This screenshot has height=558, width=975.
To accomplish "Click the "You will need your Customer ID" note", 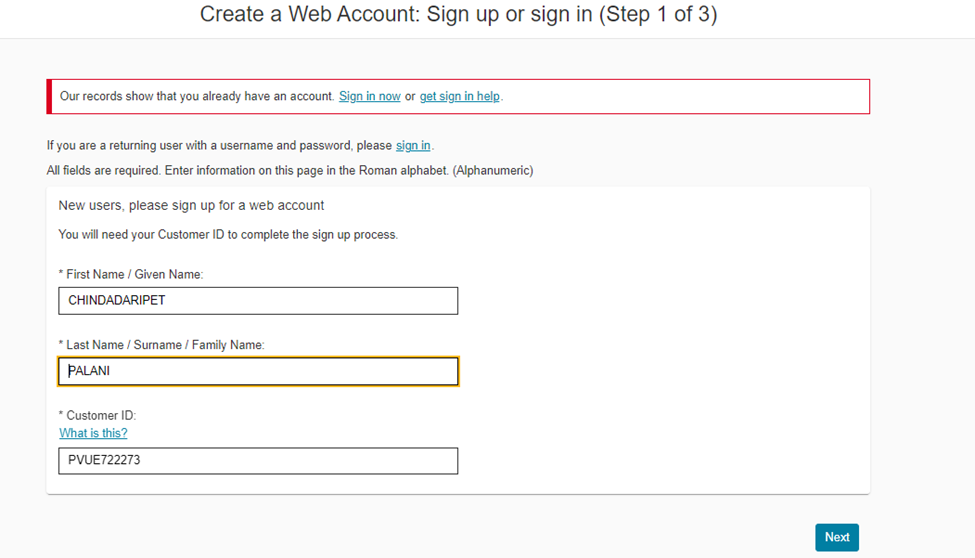I will coord(228,235).
